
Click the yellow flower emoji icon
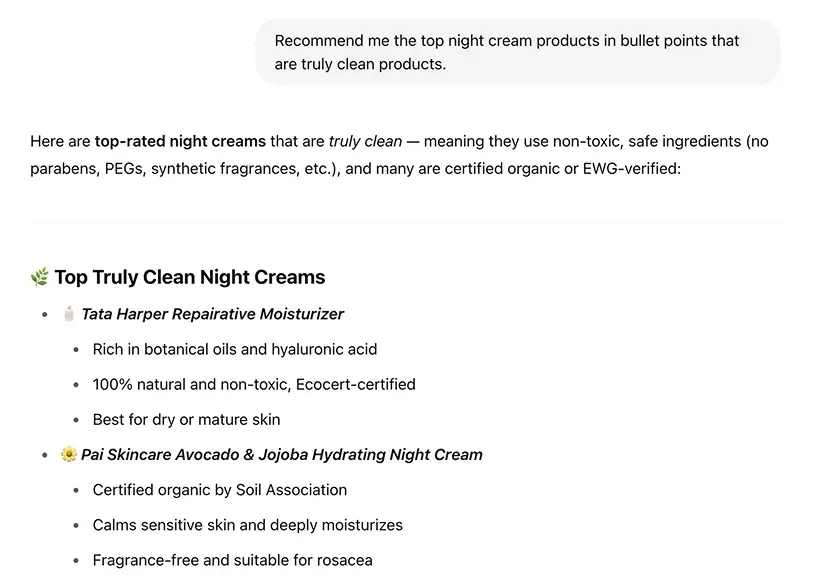69,454
